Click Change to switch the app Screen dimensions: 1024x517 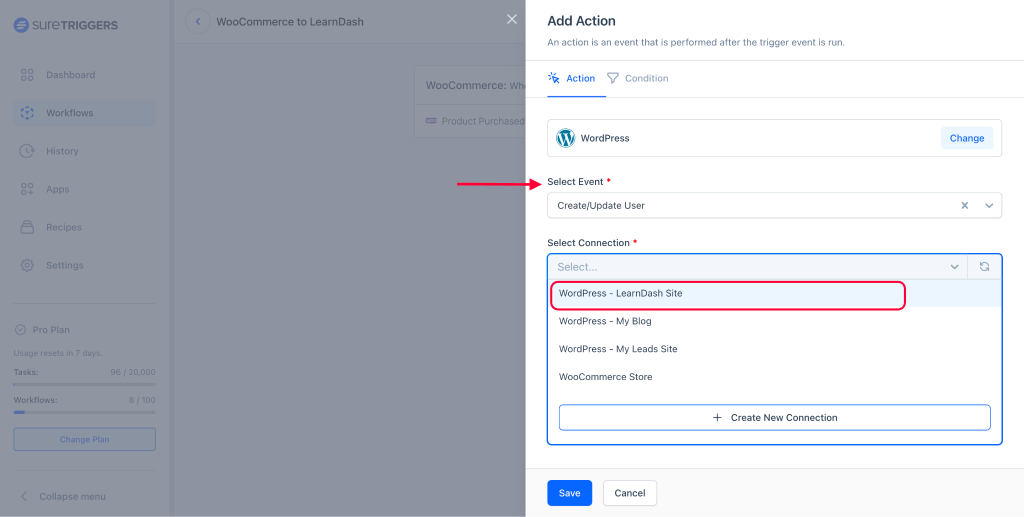967,138
